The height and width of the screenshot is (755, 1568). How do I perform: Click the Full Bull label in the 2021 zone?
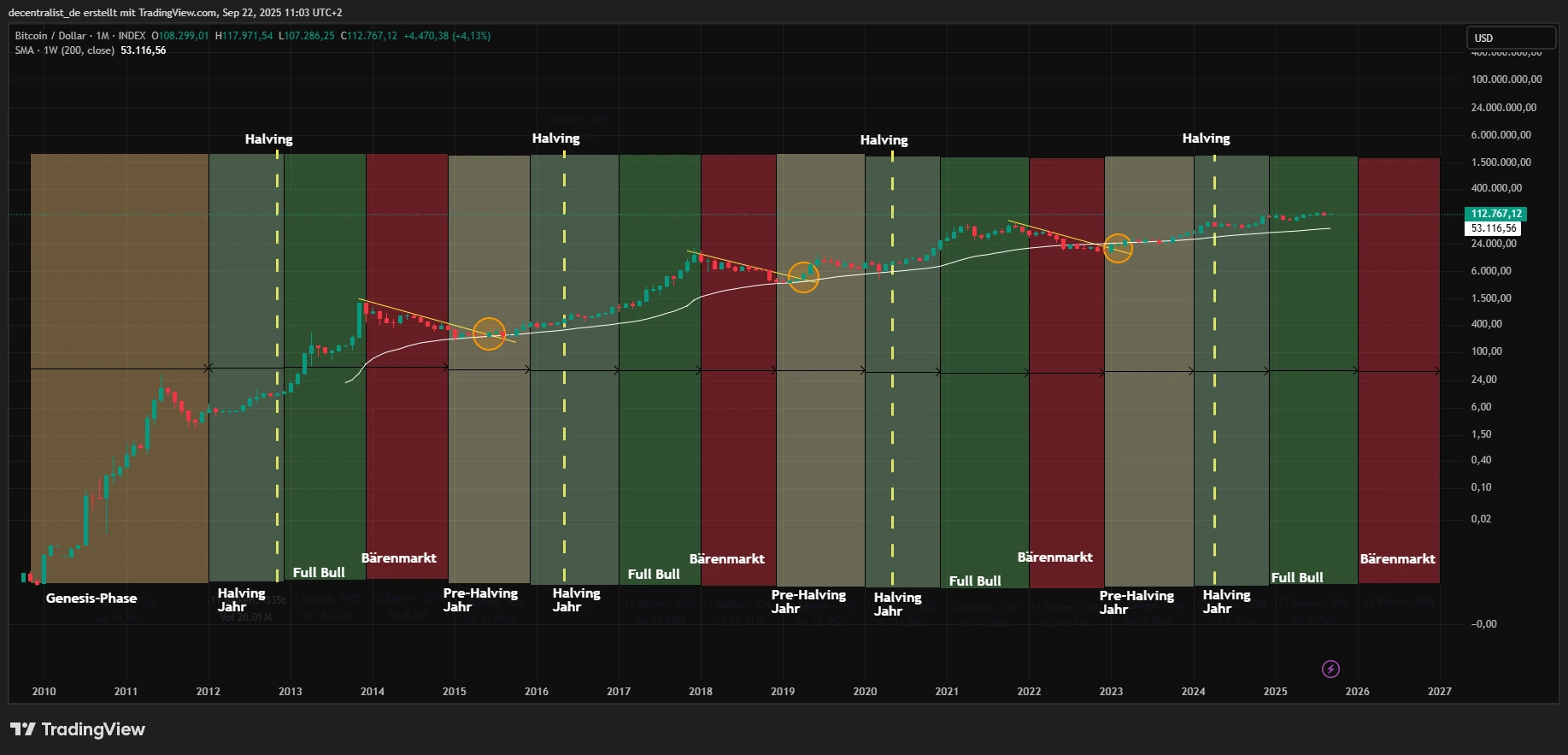pyautogui.click(x=975, y=581)
